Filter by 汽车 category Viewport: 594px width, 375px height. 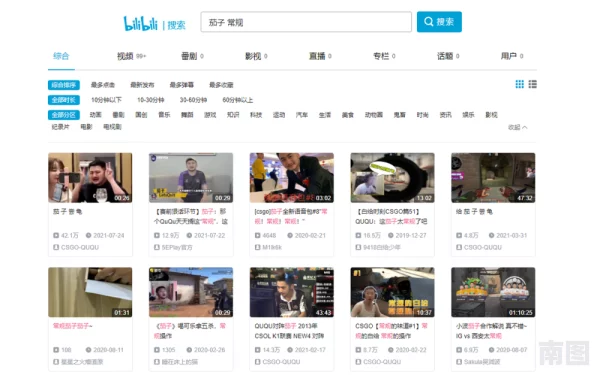tap(302, 115)
